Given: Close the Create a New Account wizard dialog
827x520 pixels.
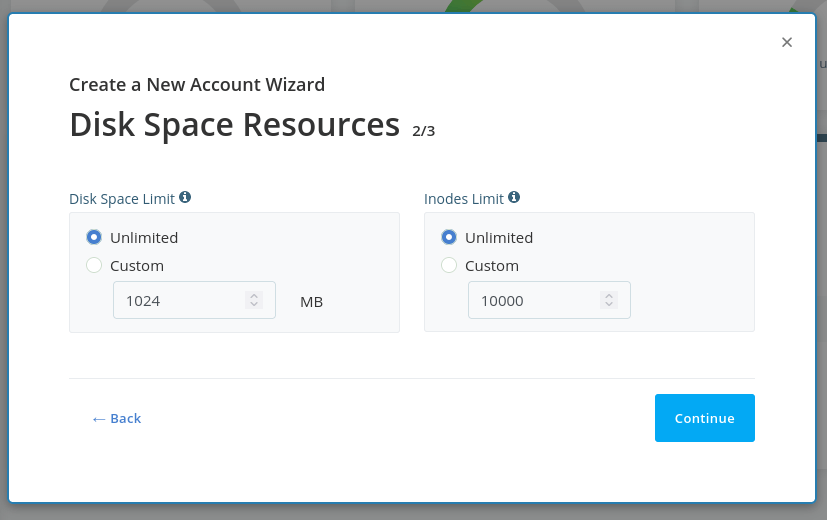Looking at the screenshot, I should click(787, 42).
